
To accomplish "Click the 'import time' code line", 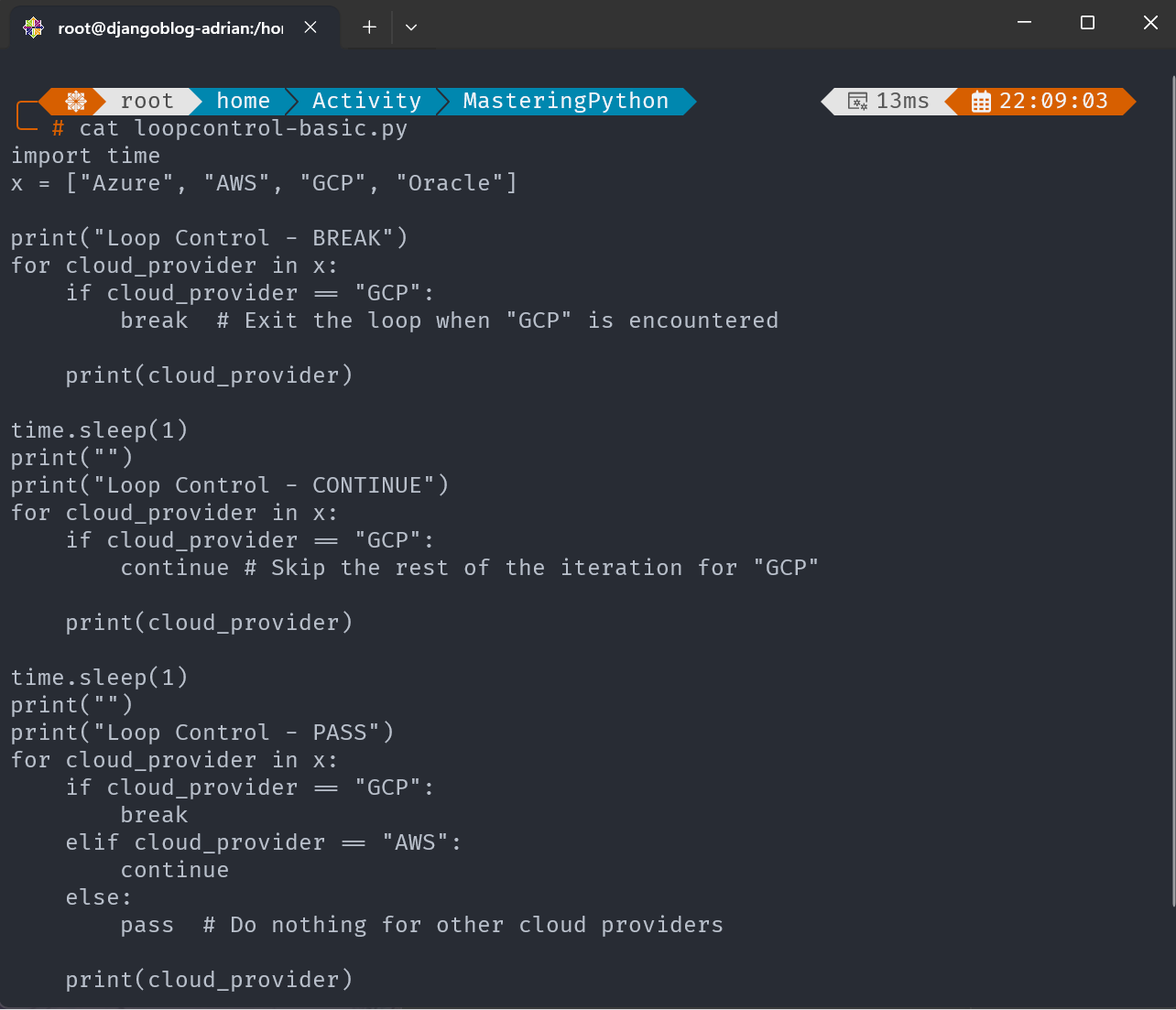I will point(85,156).
